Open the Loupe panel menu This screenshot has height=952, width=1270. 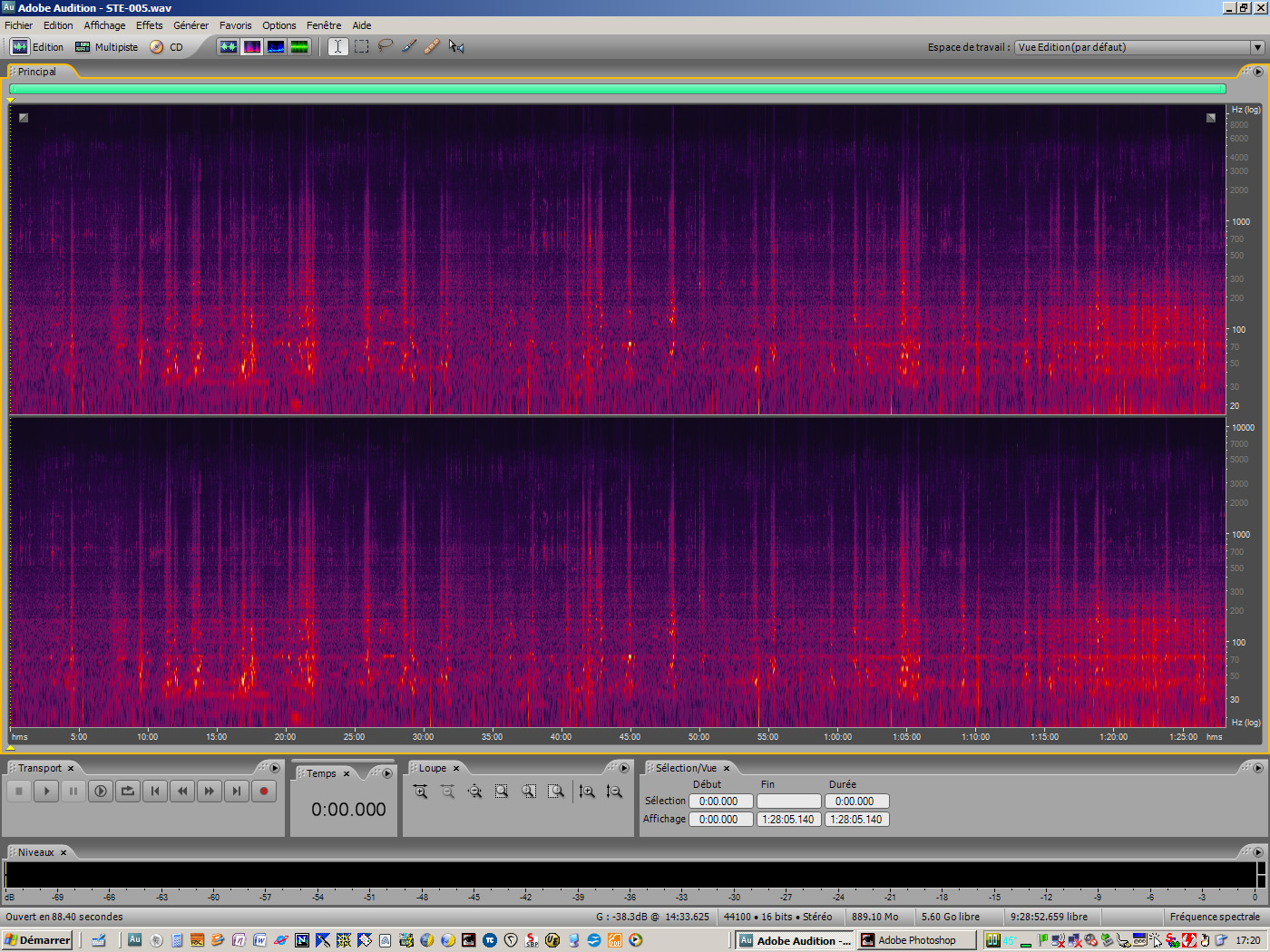pyautogui.click(x=624, y=767)
